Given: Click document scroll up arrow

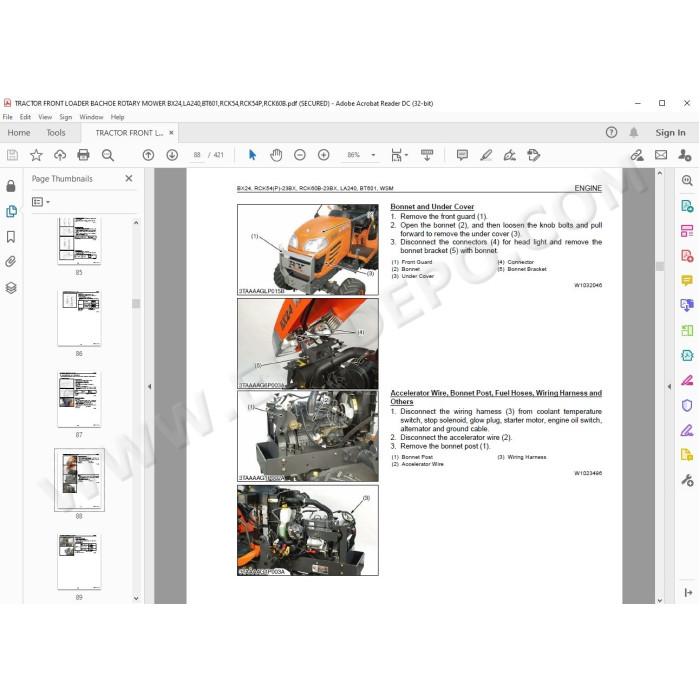Looking at the screenshot, I should (660, 173).
